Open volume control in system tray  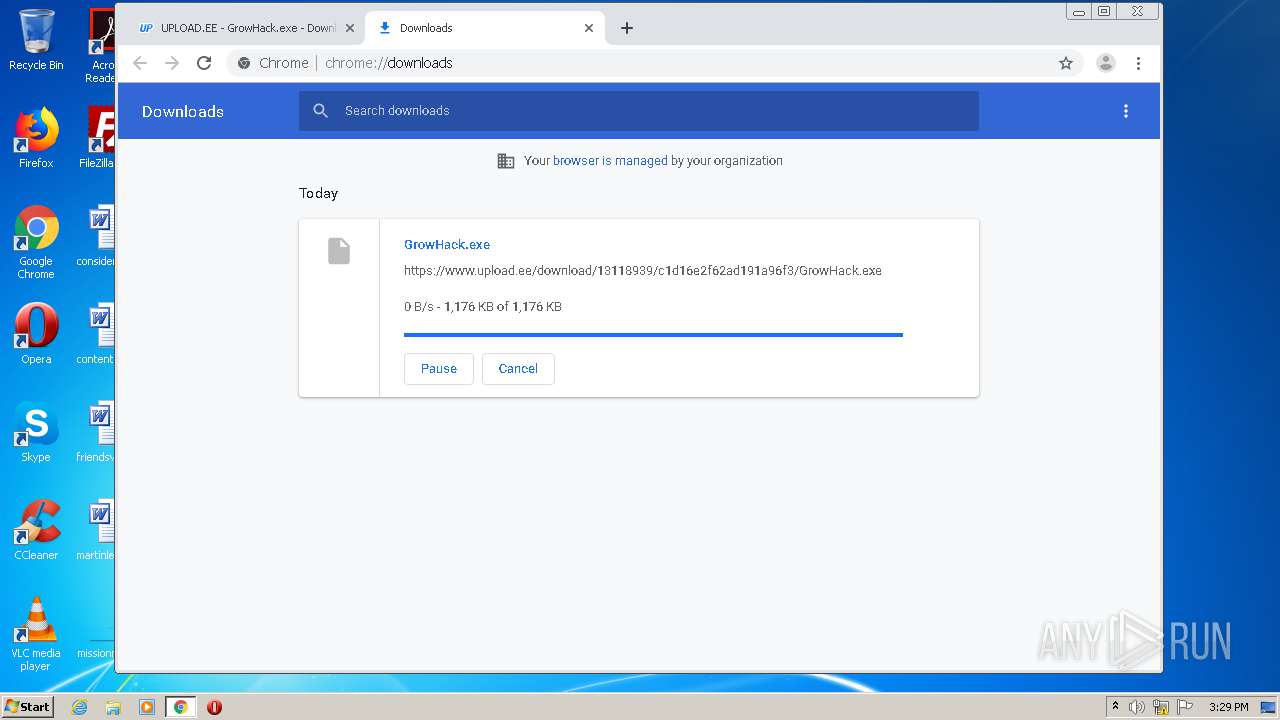pyautogui.click(x=1137, y=707)
